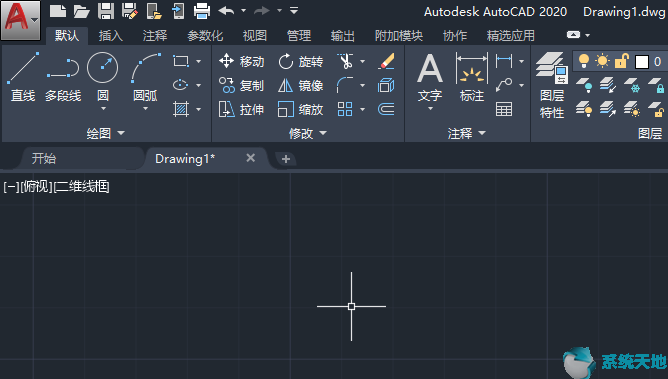
Task: Click the Trim scissors icon
Action: [x=346, y=61]
